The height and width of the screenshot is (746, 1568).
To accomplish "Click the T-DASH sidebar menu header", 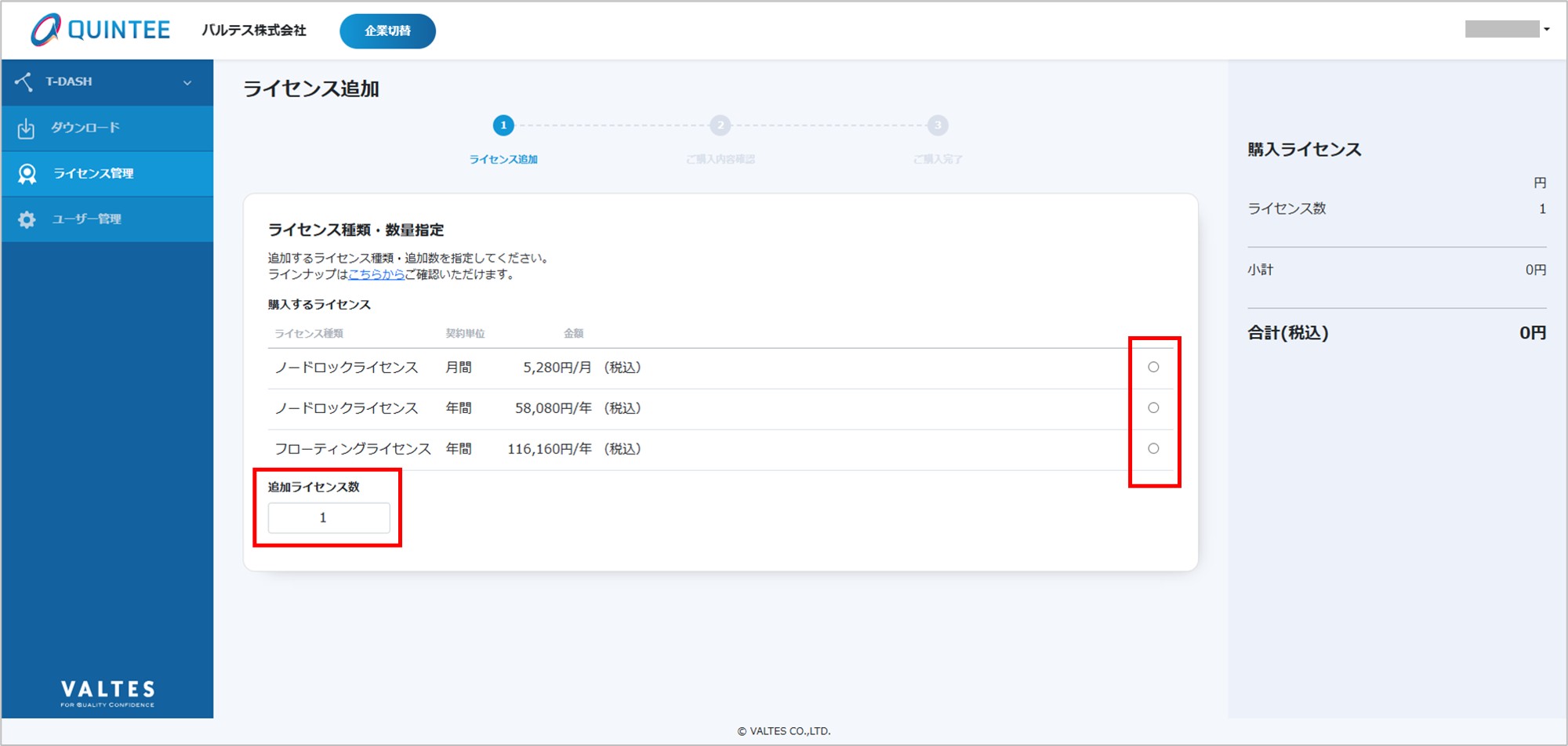I will tap(107, 82).
